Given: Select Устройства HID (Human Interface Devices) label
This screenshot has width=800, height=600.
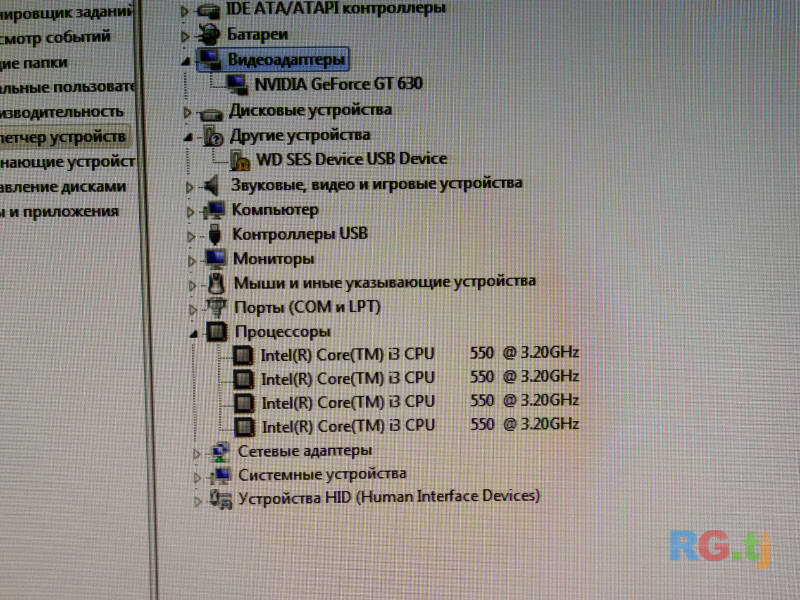Looking at the screenshot, I should 389,497.
